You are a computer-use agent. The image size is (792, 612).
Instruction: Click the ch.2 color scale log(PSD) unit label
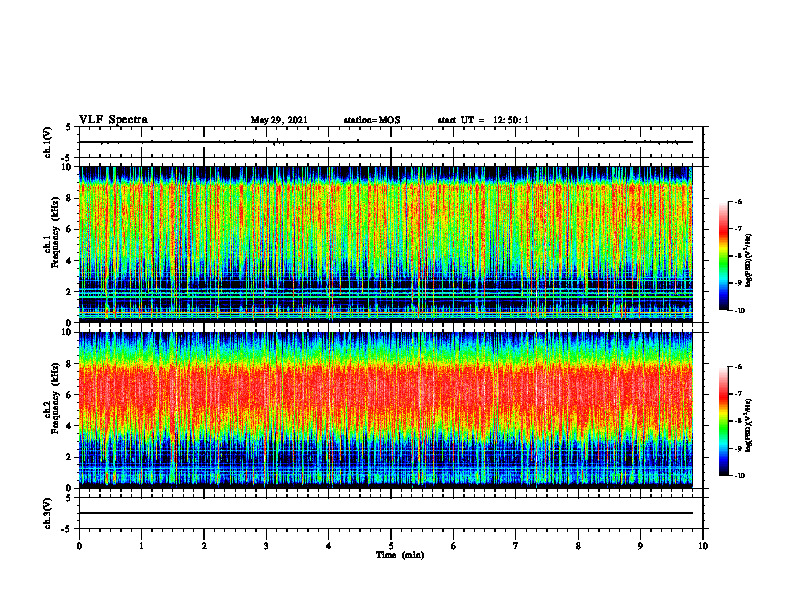click(x=749, y=425)
